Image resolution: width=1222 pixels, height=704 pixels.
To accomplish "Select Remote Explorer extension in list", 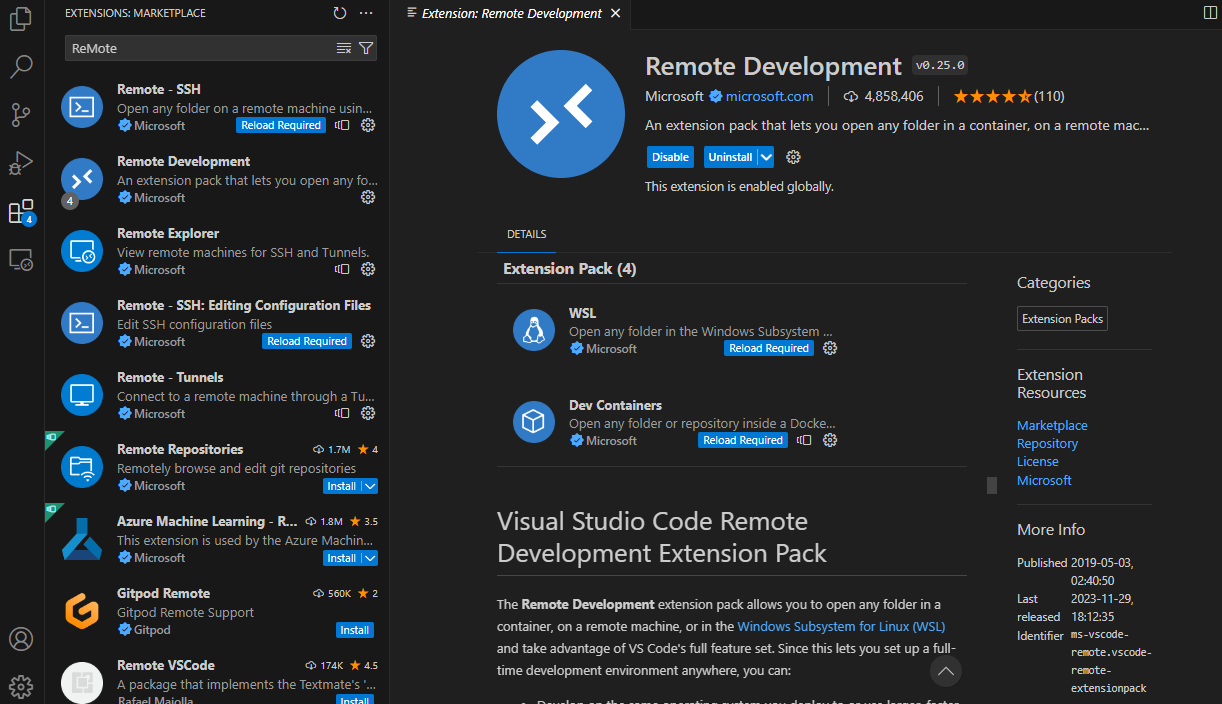I will tap(217, 251).
